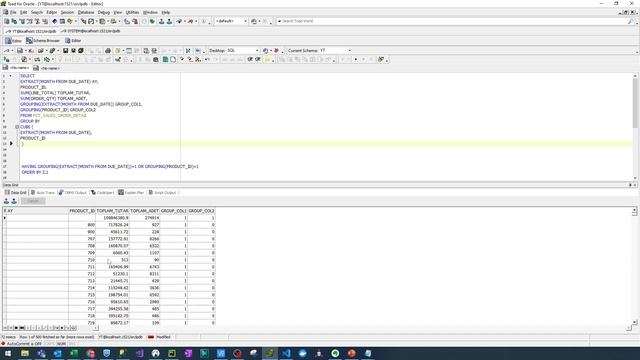Open Outlook from the taskbar
The height and width of the screenshot is (360, 640).
click(x=58, y=353)
